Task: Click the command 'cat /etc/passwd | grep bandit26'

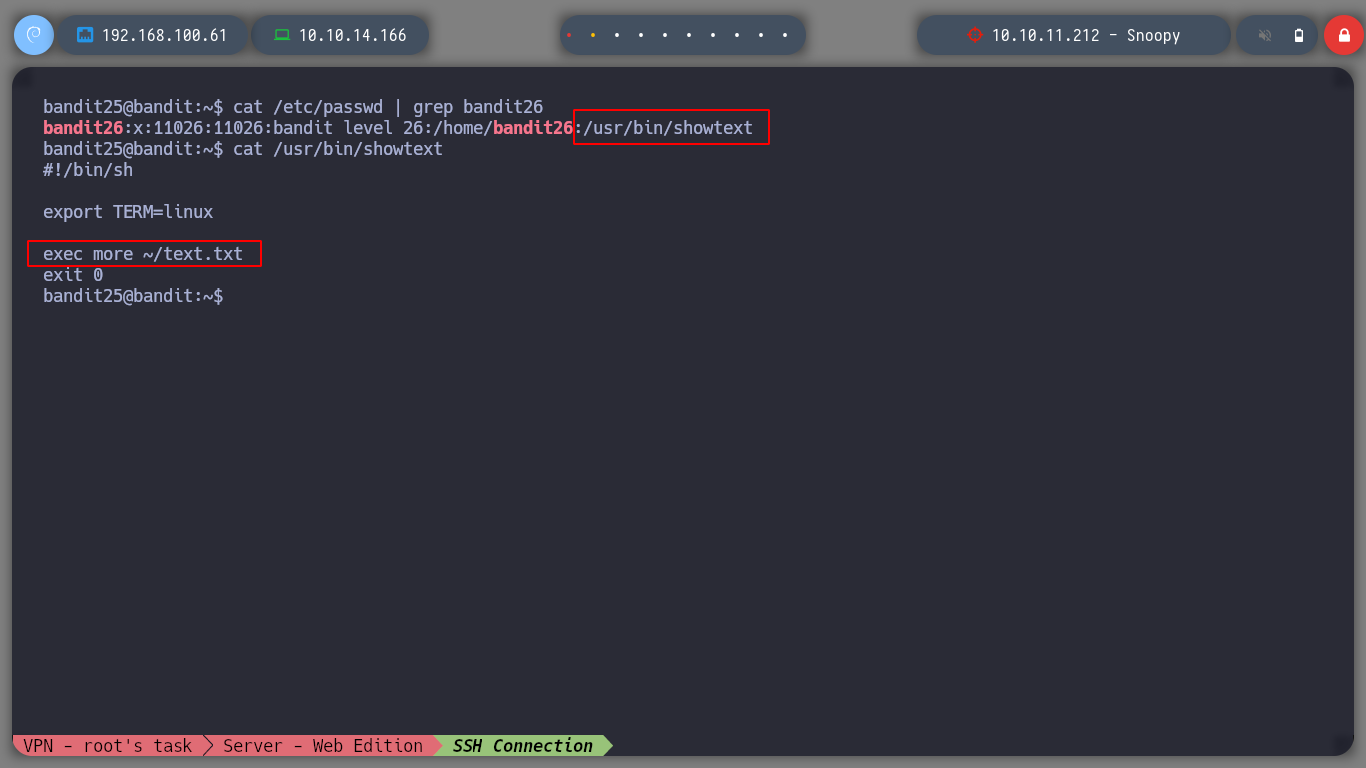Action: click(388, 107)
